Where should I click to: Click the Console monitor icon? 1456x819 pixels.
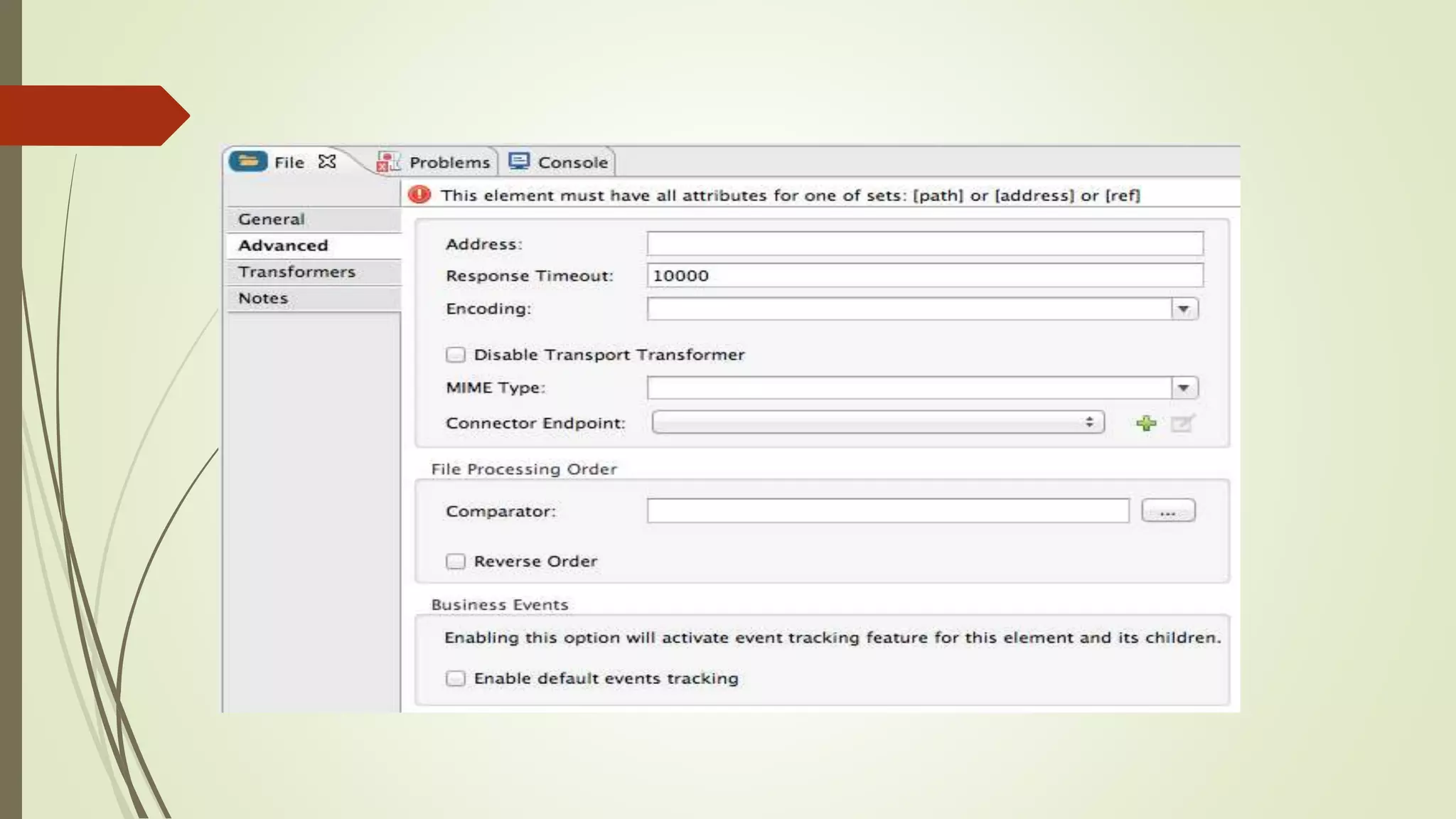[519, 161]
